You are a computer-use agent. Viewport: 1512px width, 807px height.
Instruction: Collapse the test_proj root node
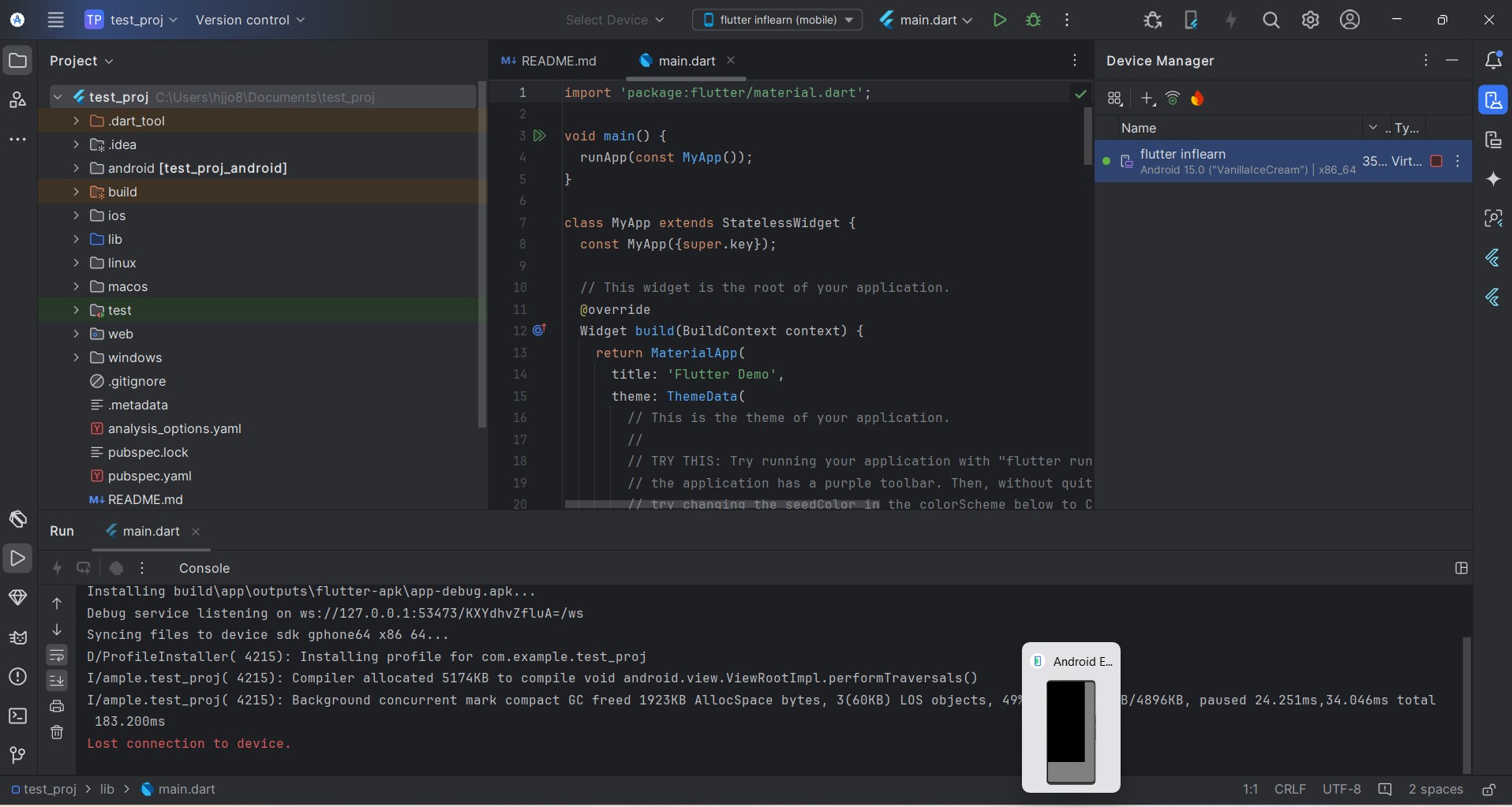[x=58, y=97]
